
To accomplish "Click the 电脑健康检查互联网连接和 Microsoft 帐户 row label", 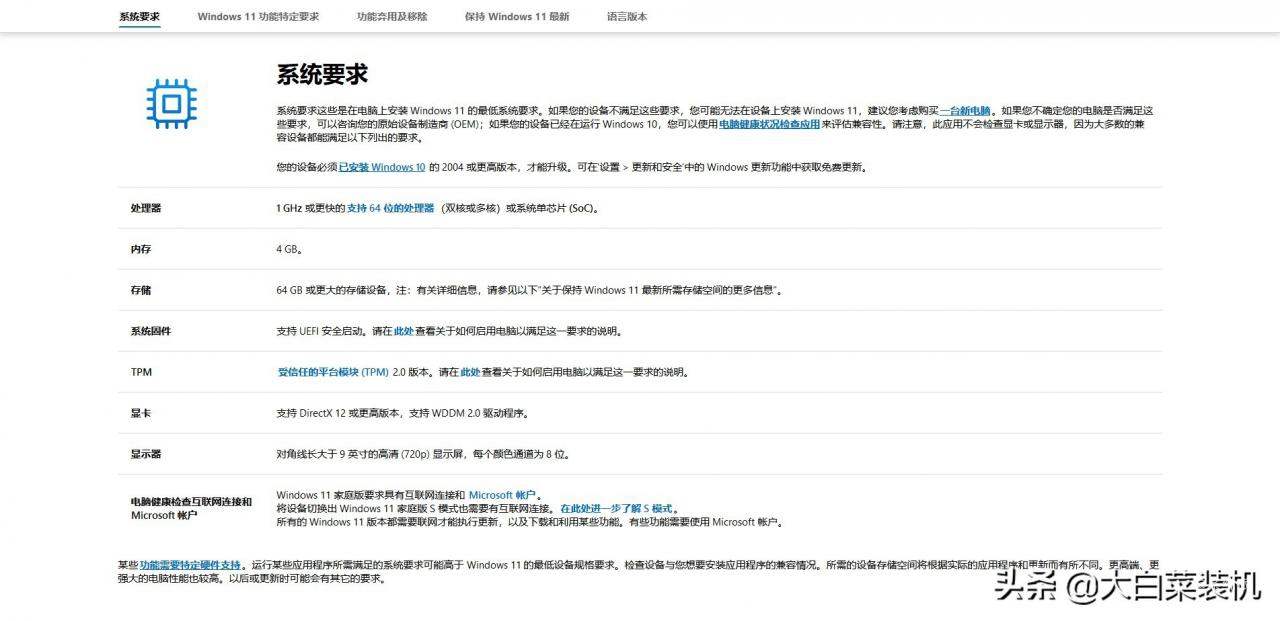I will tap(191, 508).
